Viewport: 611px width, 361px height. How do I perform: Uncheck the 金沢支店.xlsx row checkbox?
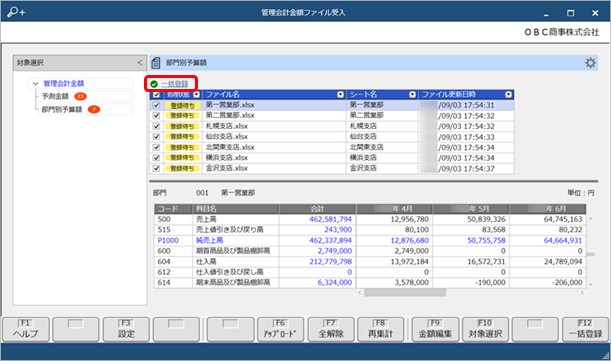coord(156,168)
